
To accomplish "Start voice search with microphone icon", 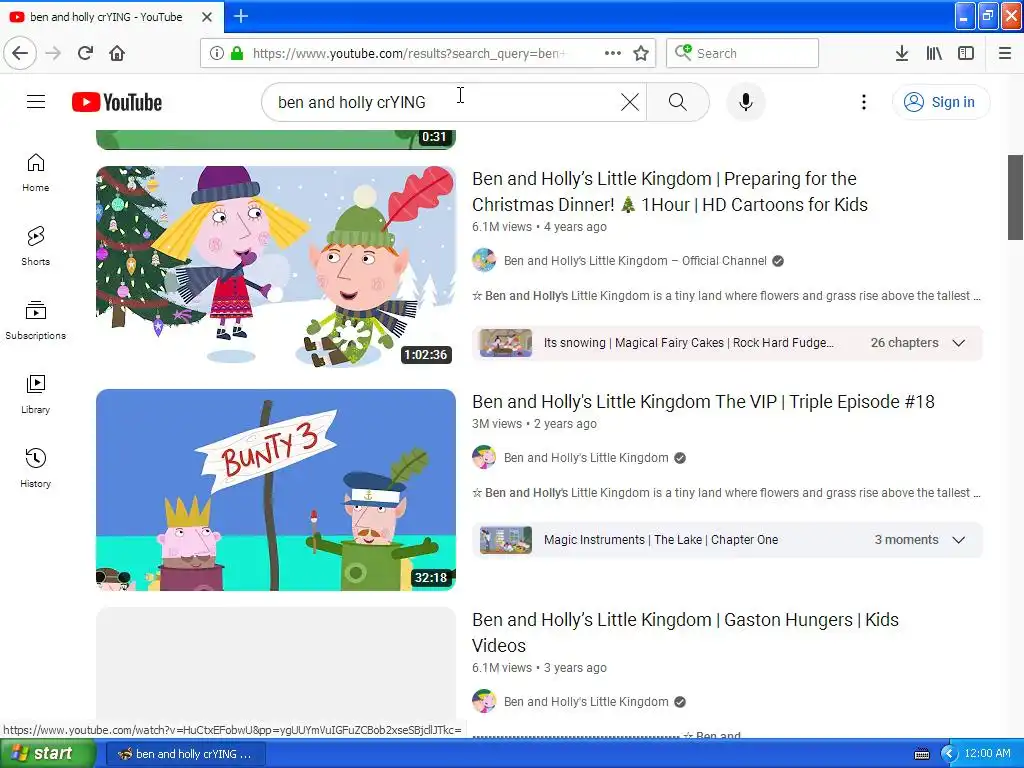I will click(746, 102).
